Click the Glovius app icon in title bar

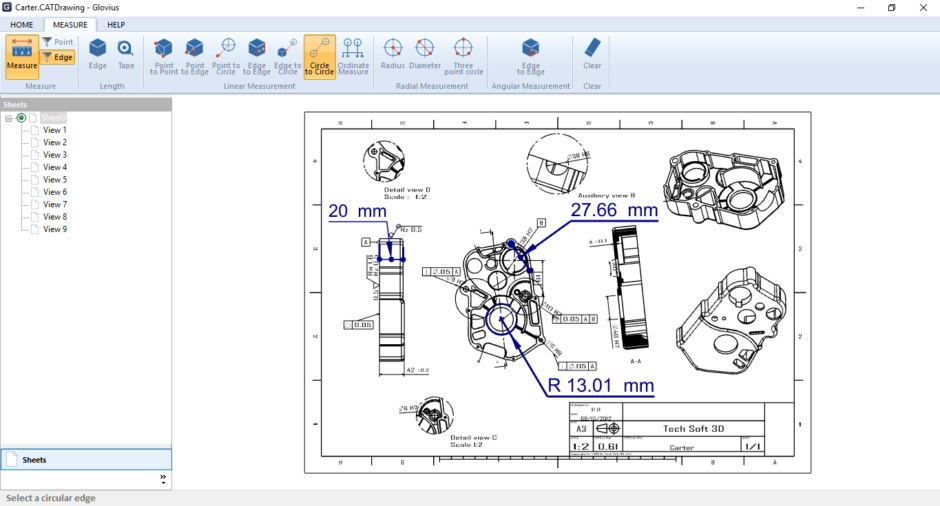pyautogui.click(x=7, y=7)
